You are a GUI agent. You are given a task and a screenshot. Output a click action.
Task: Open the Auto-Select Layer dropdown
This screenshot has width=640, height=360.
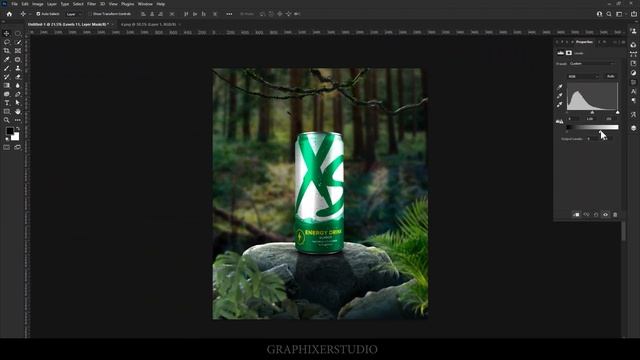(73, 14)
